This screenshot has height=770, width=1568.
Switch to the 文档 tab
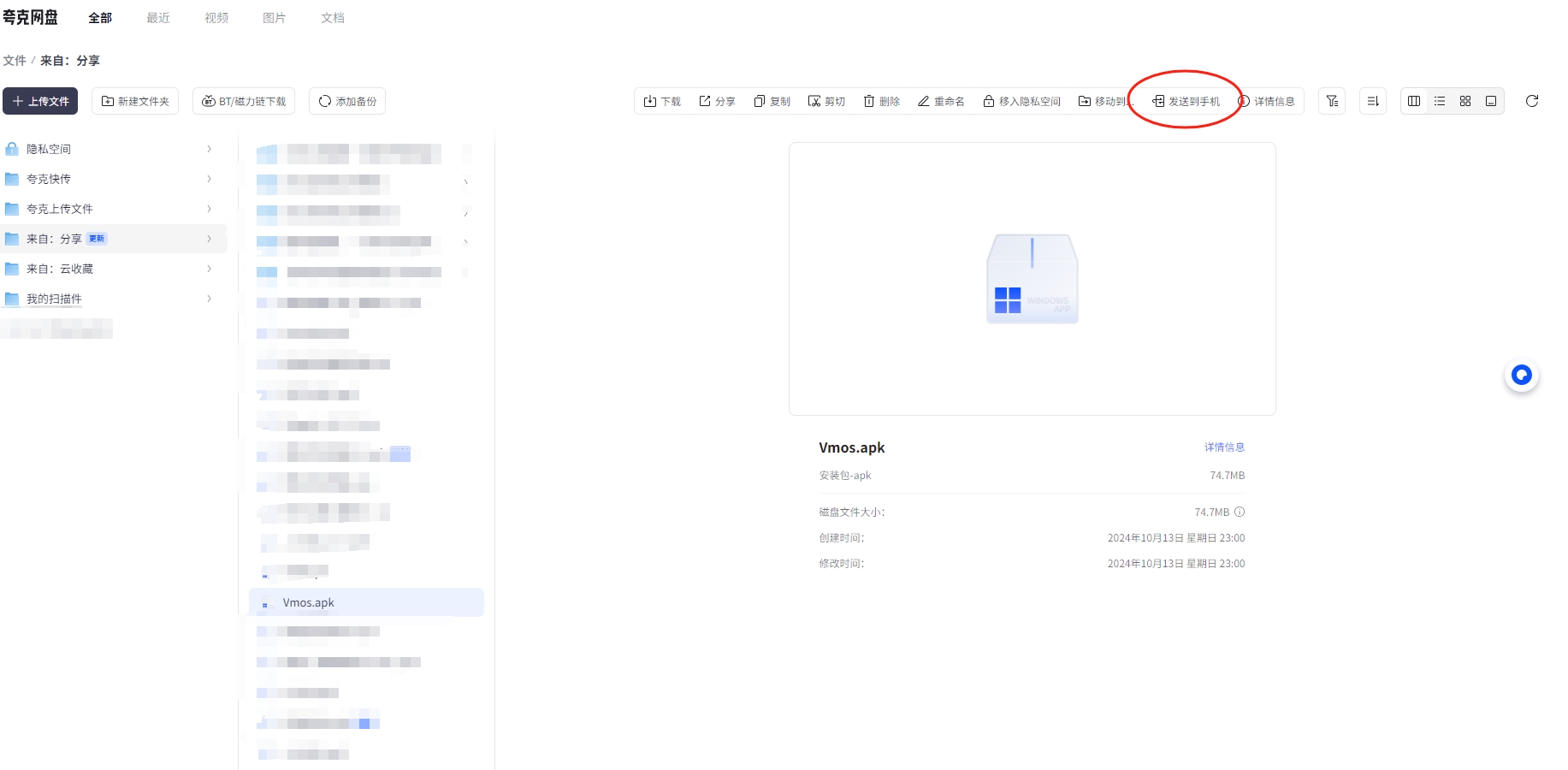click(333, 18)
